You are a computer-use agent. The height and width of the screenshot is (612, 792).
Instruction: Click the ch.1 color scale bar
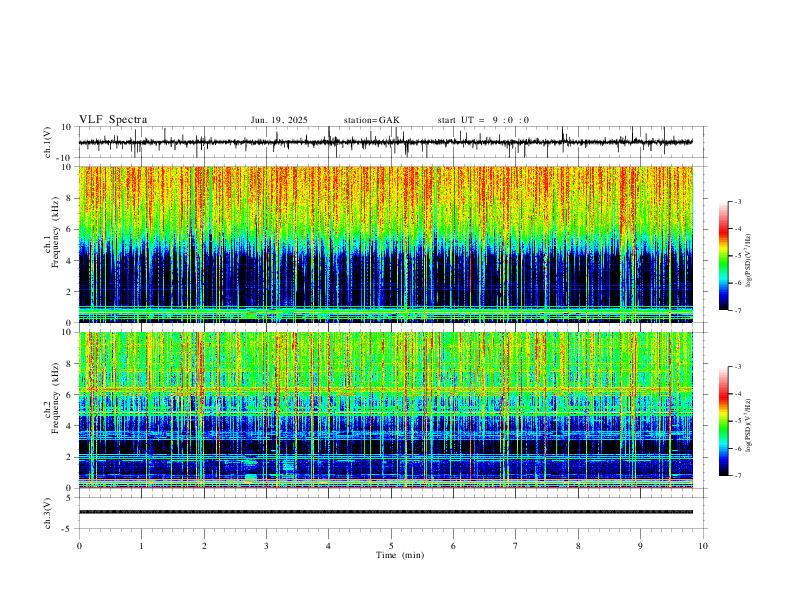723,256
